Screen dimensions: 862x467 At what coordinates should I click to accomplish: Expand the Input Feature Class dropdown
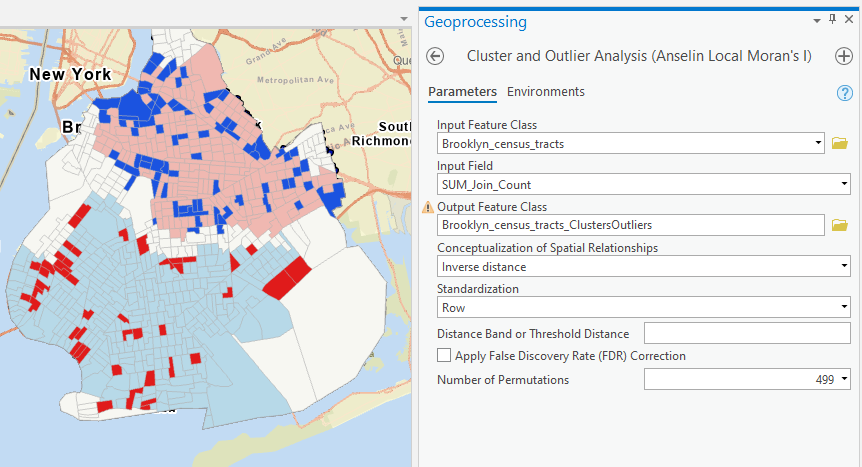tap(818, 144)
